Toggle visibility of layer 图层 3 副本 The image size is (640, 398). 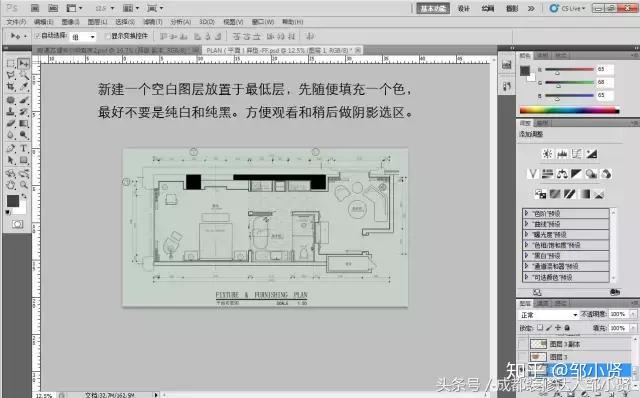coord(522,344)
